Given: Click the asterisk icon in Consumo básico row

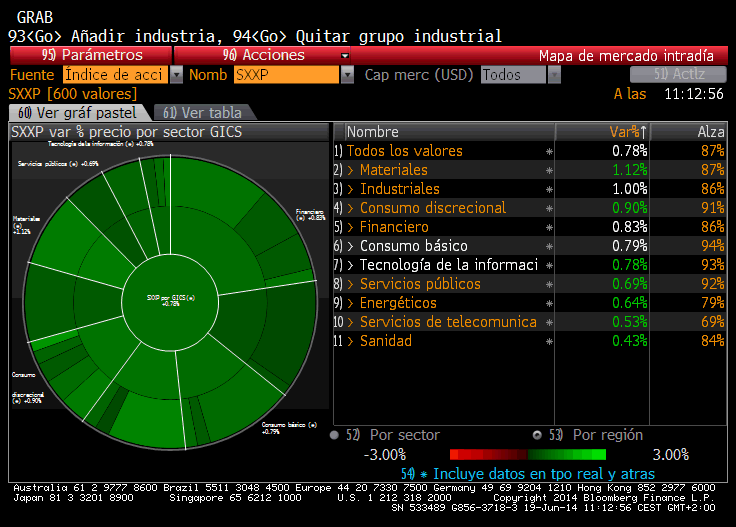Looking at the screenshot, I should pos(549,247).
